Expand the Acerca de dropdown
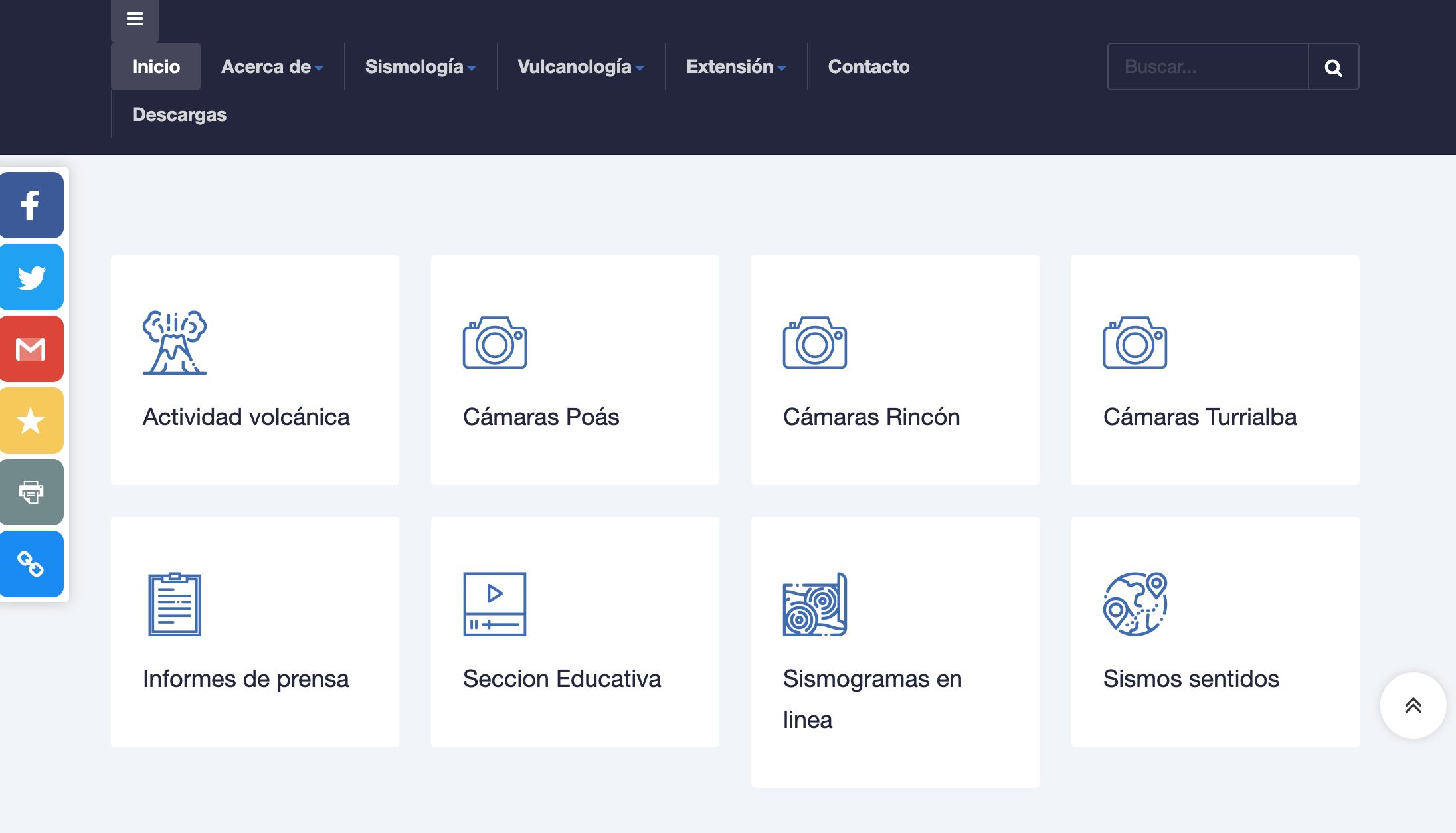 (x=272, y=67)
